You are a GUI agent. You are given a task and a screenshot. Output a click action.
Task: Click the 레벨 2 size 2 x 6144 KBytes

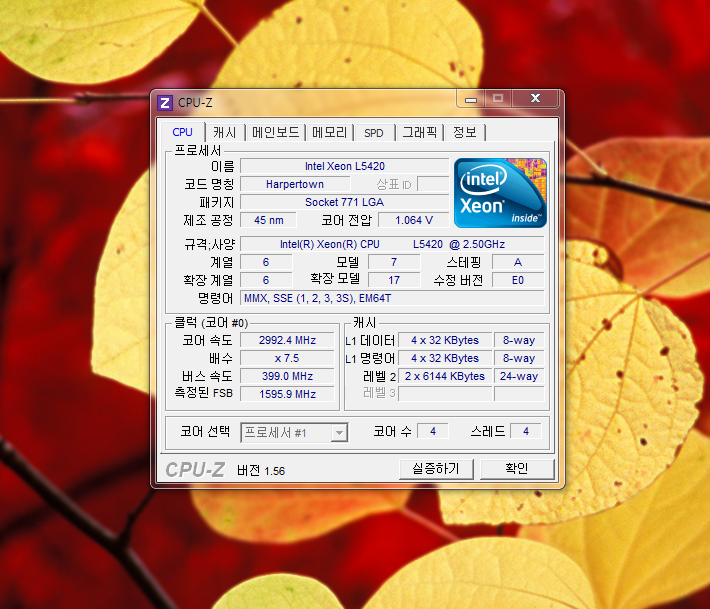pos(445,376)
